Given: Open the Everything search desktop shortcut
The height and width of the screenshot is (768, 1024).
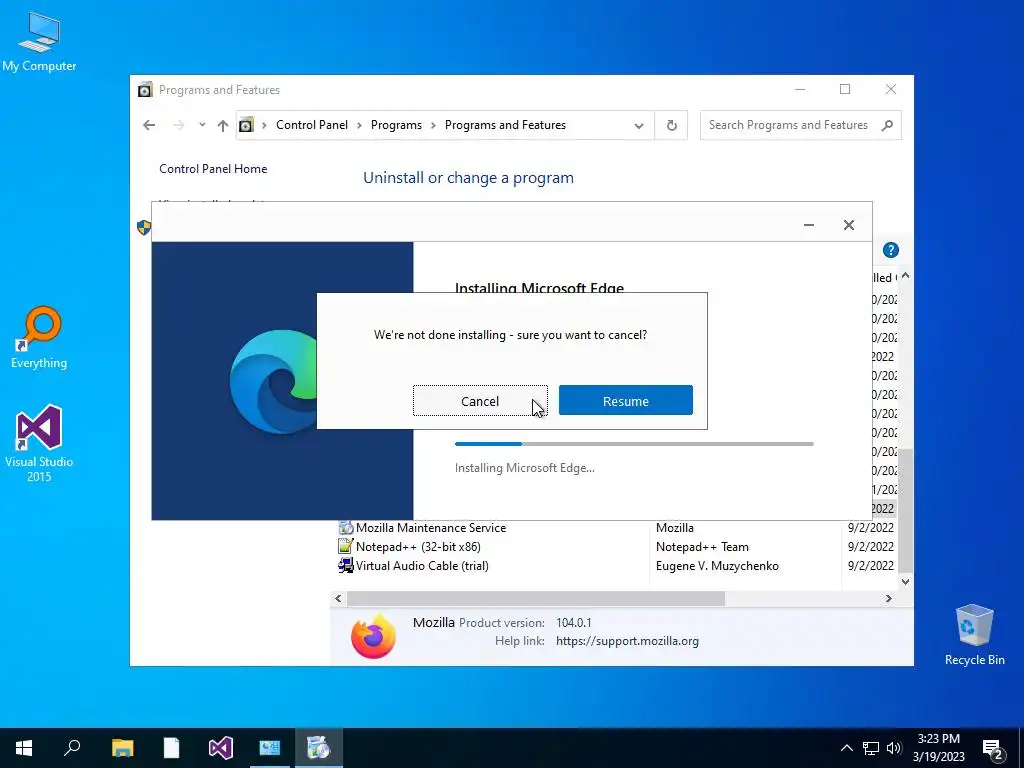Looking at the screenshot, I should (x=39, y=338).
